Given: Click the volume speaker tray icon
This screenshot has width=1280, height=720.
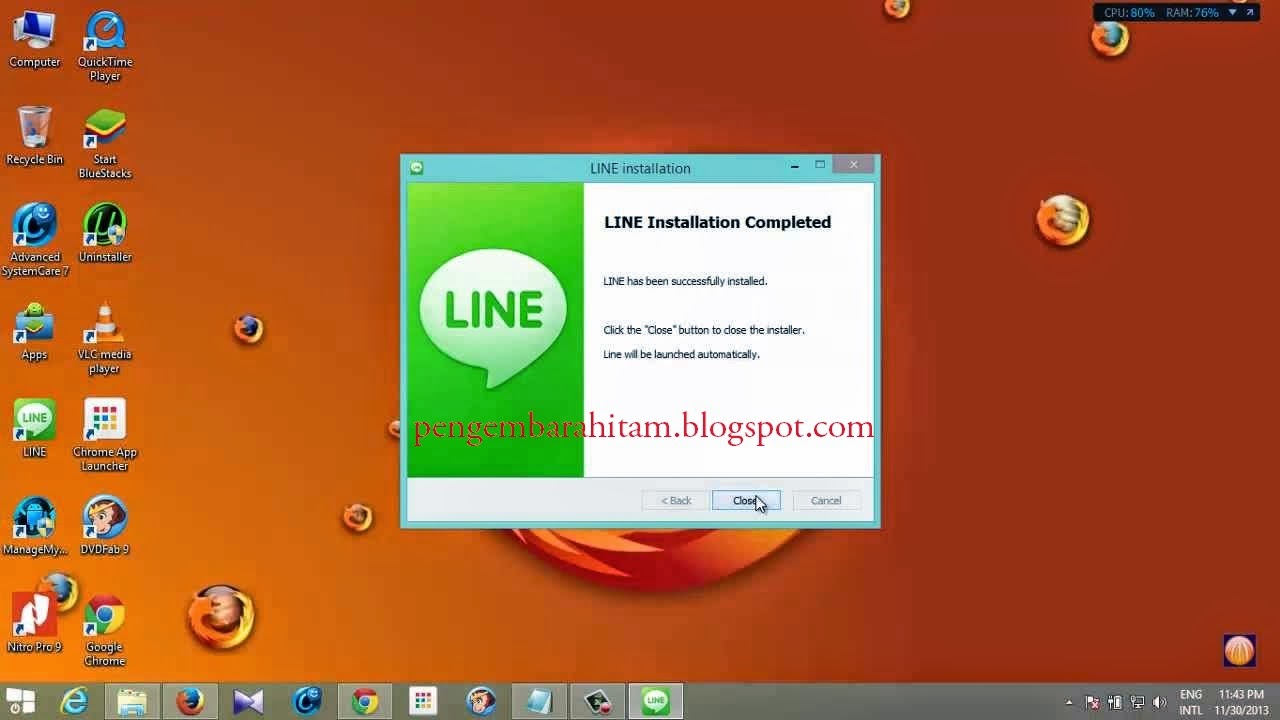Looking at the screenshot, I should (x=1159, y=702).
